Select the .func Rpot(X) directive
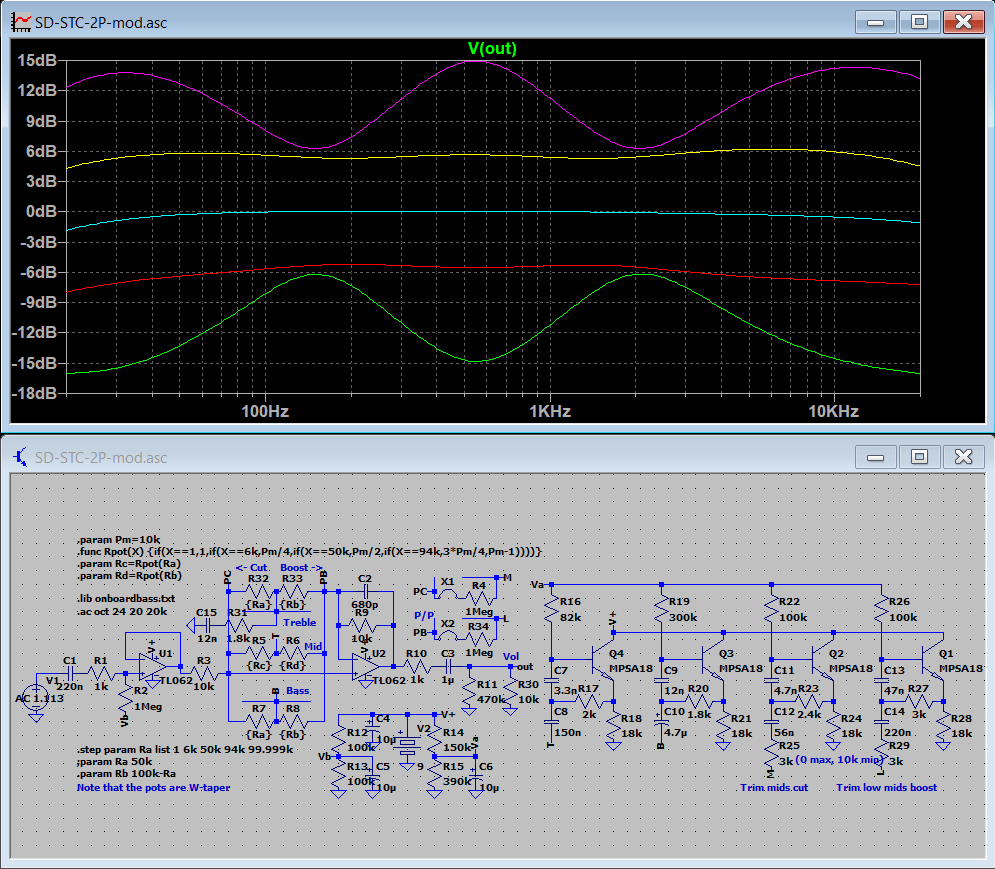 coord(310,552)
